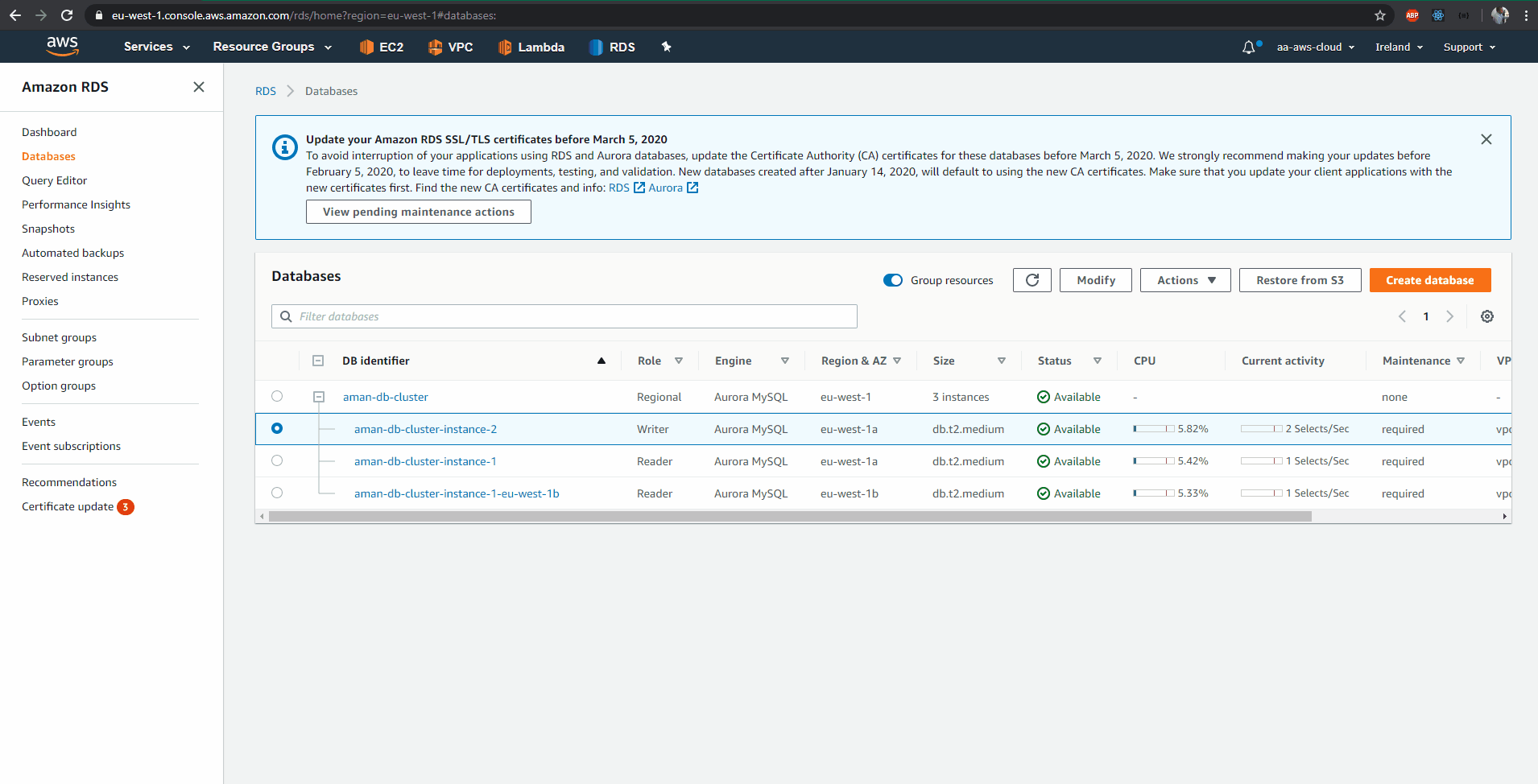Collapse the aman-db-cluster tree row
This screenshot has width=1538, height=784.
pyautogui.click(x=319, y=397)
